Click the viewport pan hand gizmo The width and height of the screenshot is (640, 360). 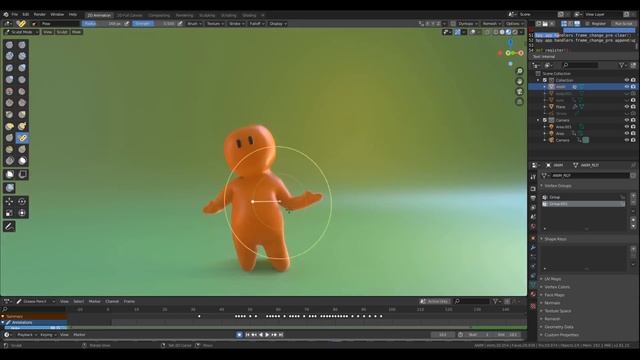[x=519, y=81]
